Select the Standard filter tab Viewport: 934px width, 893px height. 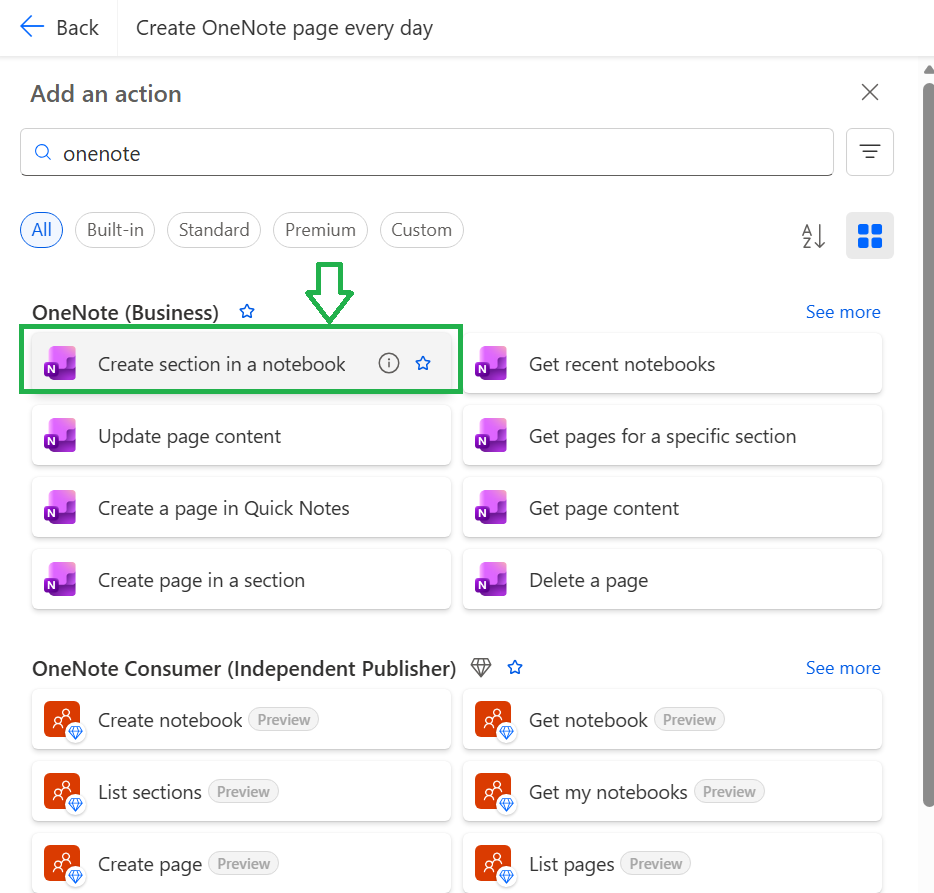[214, 230]
